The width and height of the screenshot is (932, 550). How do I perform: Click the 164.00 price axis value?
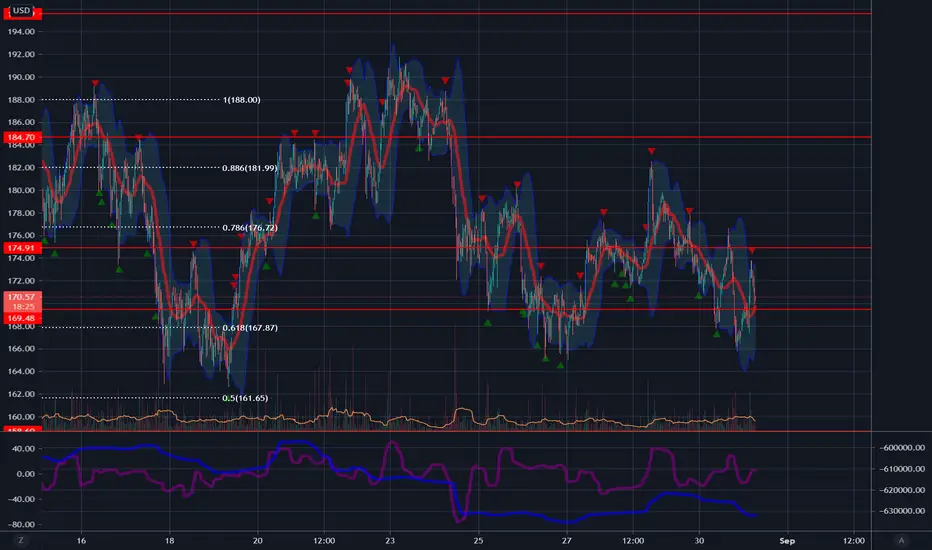click(21, 371)
